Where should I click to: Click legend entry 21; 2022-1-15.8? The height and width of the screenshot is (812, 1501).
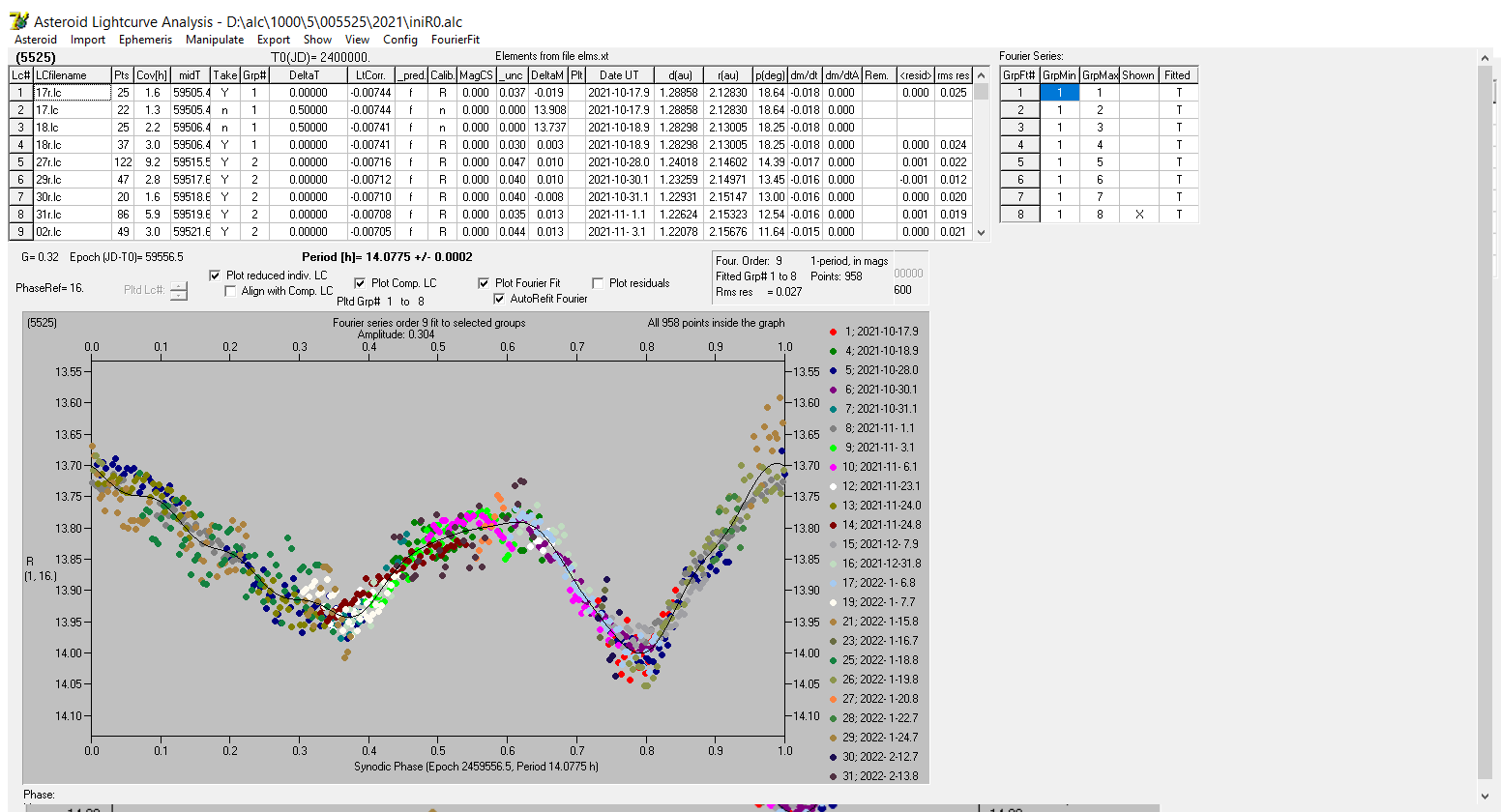(x=881, y=622)
